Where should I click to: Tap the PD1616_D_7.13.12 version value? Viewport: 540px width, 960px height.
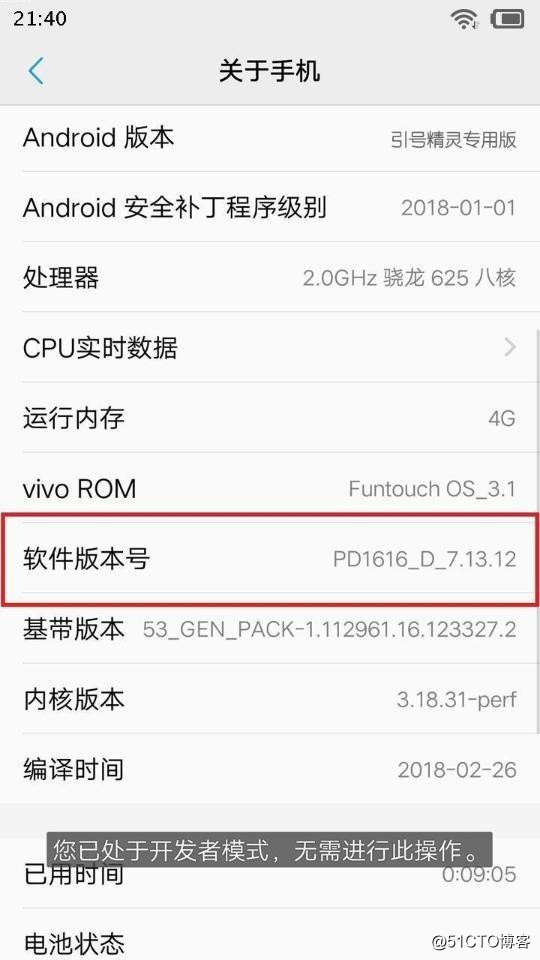tap(424, 559)
